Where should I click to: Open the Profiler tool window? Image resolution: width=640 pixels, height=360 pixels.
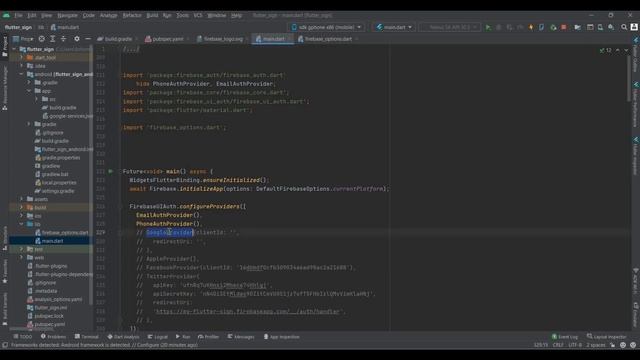[x=209, y=337]
